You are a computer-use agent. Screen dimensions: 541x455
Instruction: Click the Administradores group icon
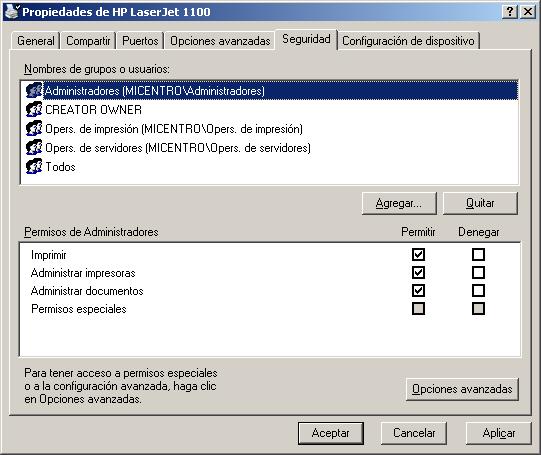(34, 90)
